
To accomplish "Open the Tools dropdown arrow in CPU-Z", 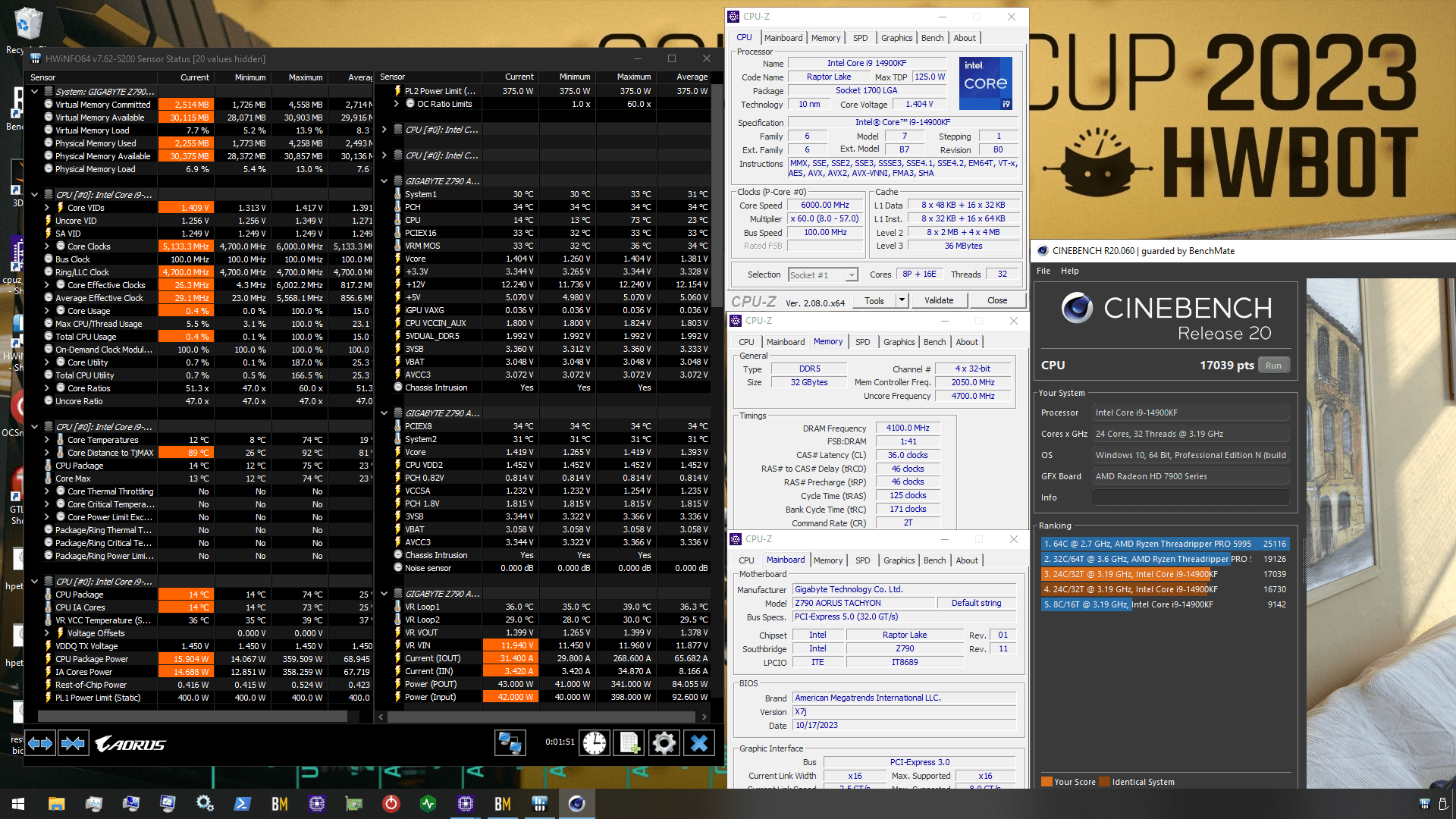I will pyautogui.click(x=902, y=300).
